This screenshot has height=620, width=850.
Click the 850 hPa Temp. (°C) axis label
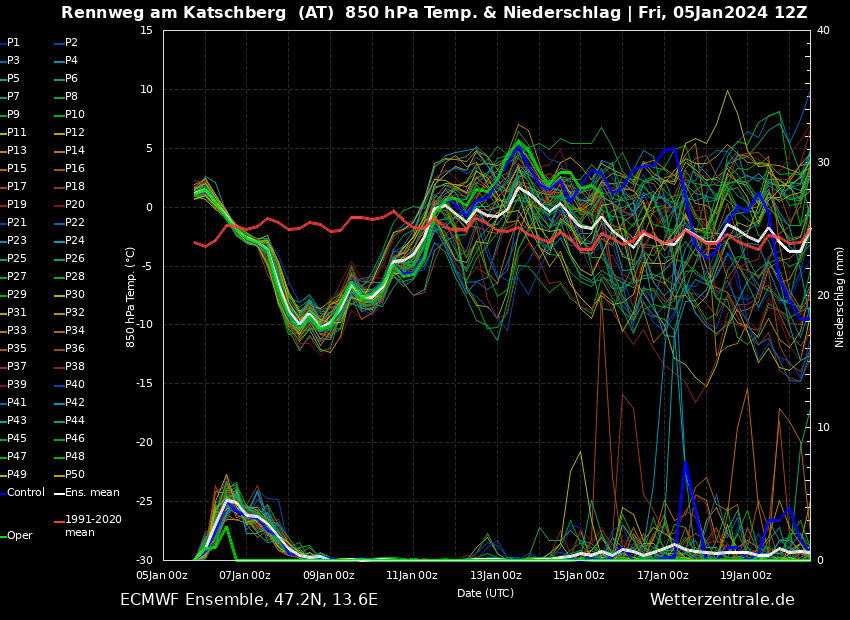coord(131,296)
